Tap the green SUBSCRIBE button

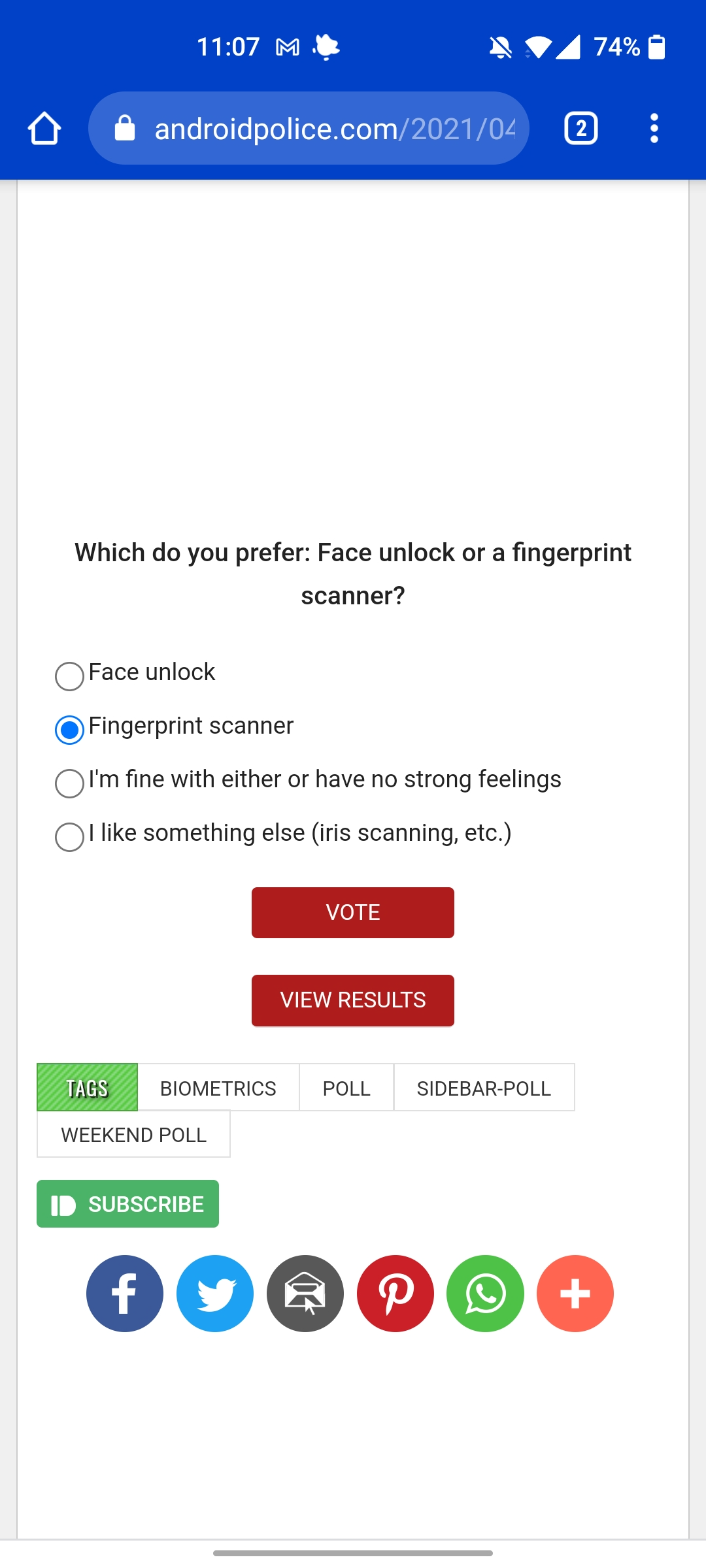point(128,1203)
